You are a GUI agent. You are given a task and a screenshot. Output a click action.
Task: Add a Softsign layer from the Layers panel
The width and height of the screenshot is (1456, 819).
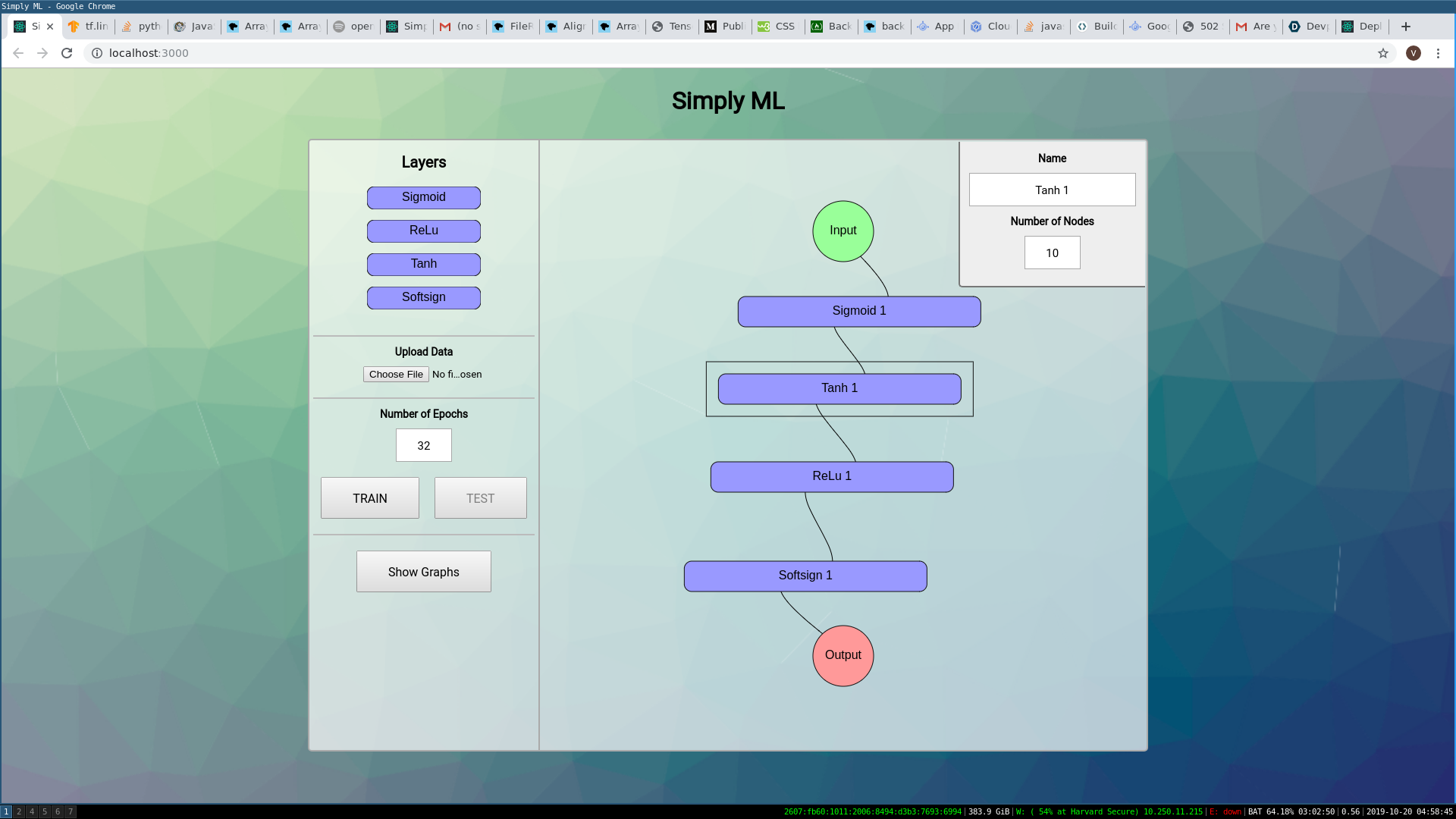(x=423, y=298)
